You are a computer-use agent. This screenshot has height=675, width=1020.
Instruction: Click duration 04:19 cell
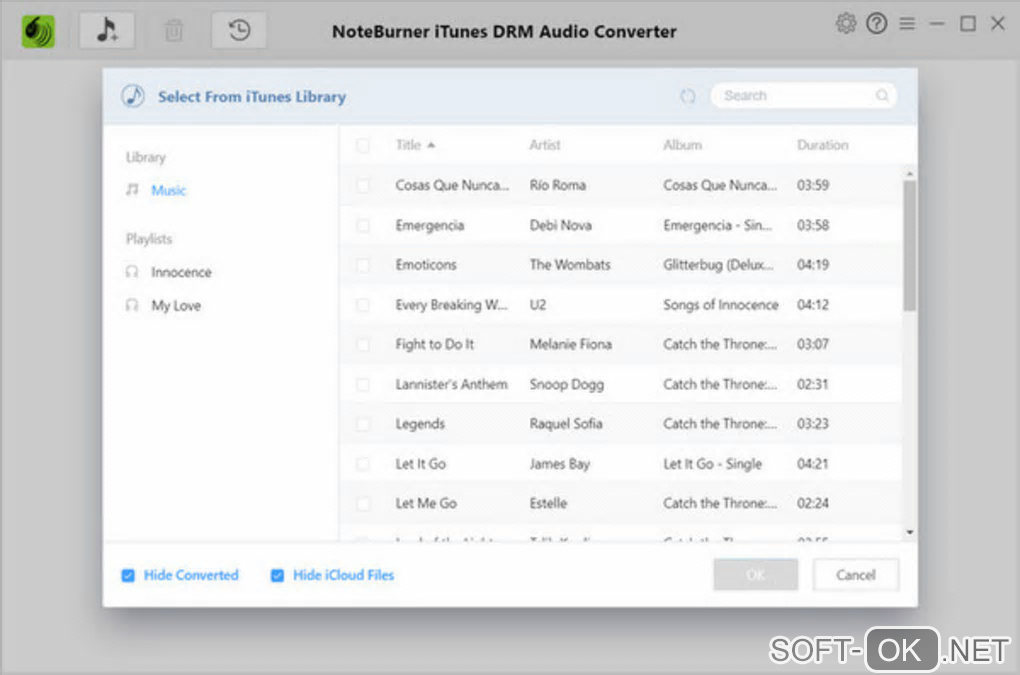click(x=812, y=265)
